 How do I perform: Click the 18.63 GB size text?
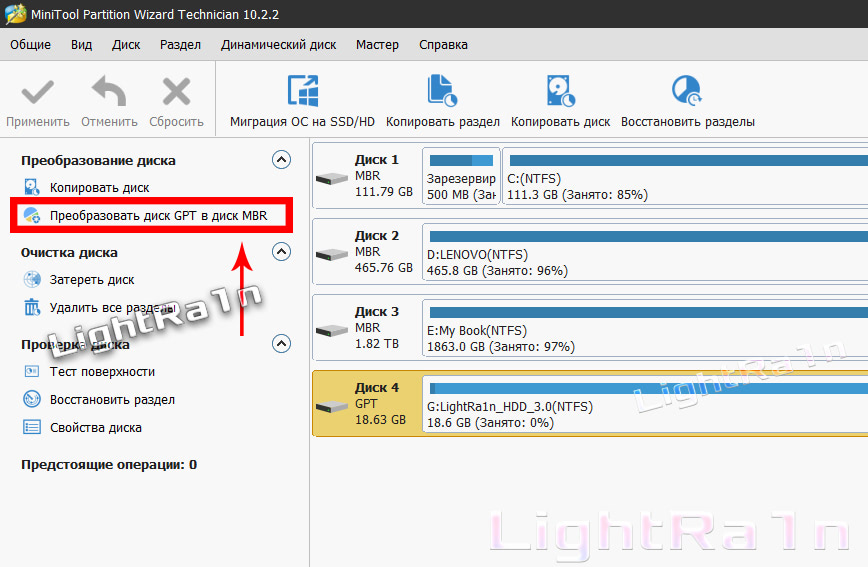380,419
